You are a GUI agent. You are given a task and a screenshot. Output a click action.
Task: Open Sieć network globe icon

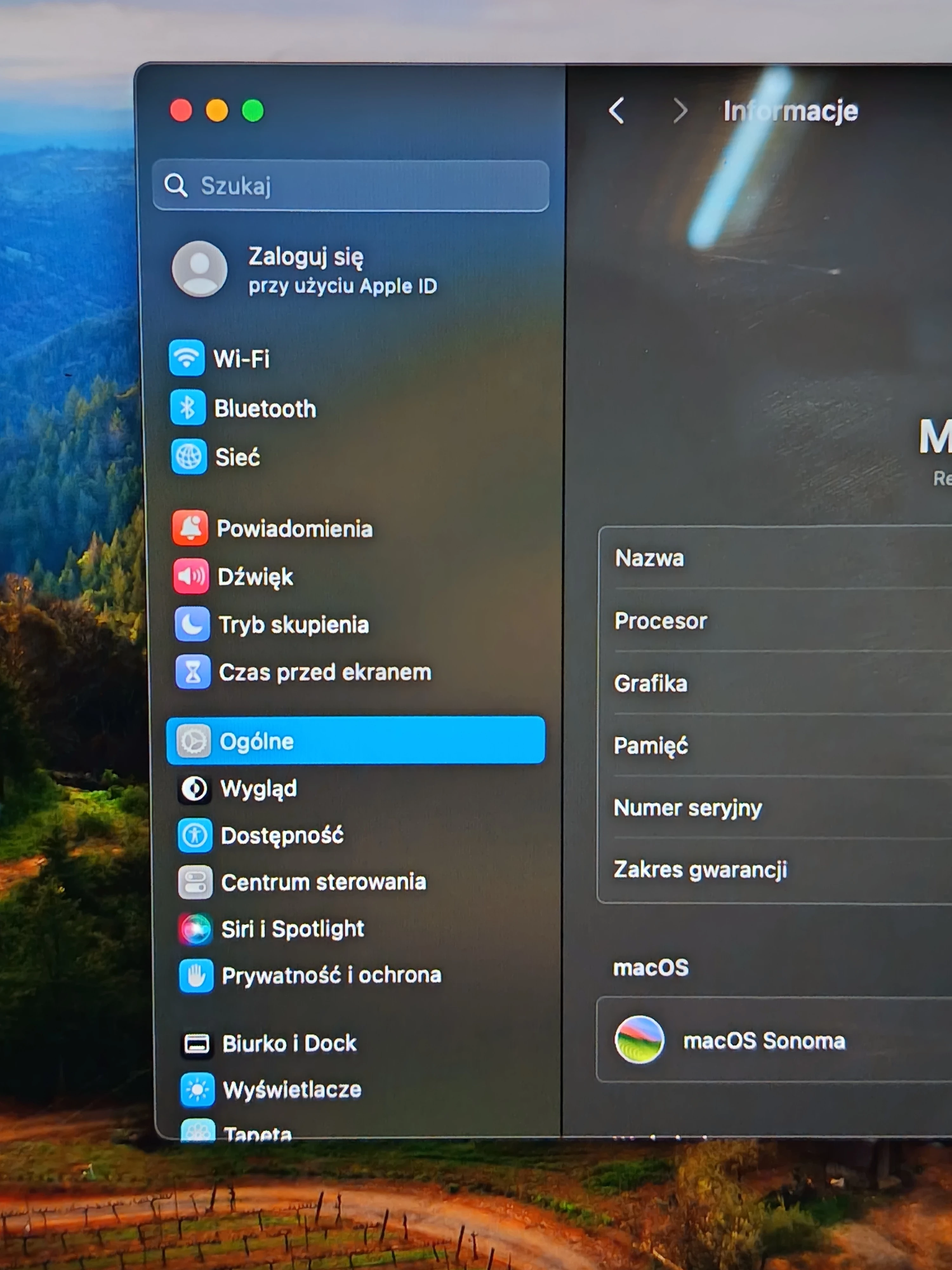point(188,457)
